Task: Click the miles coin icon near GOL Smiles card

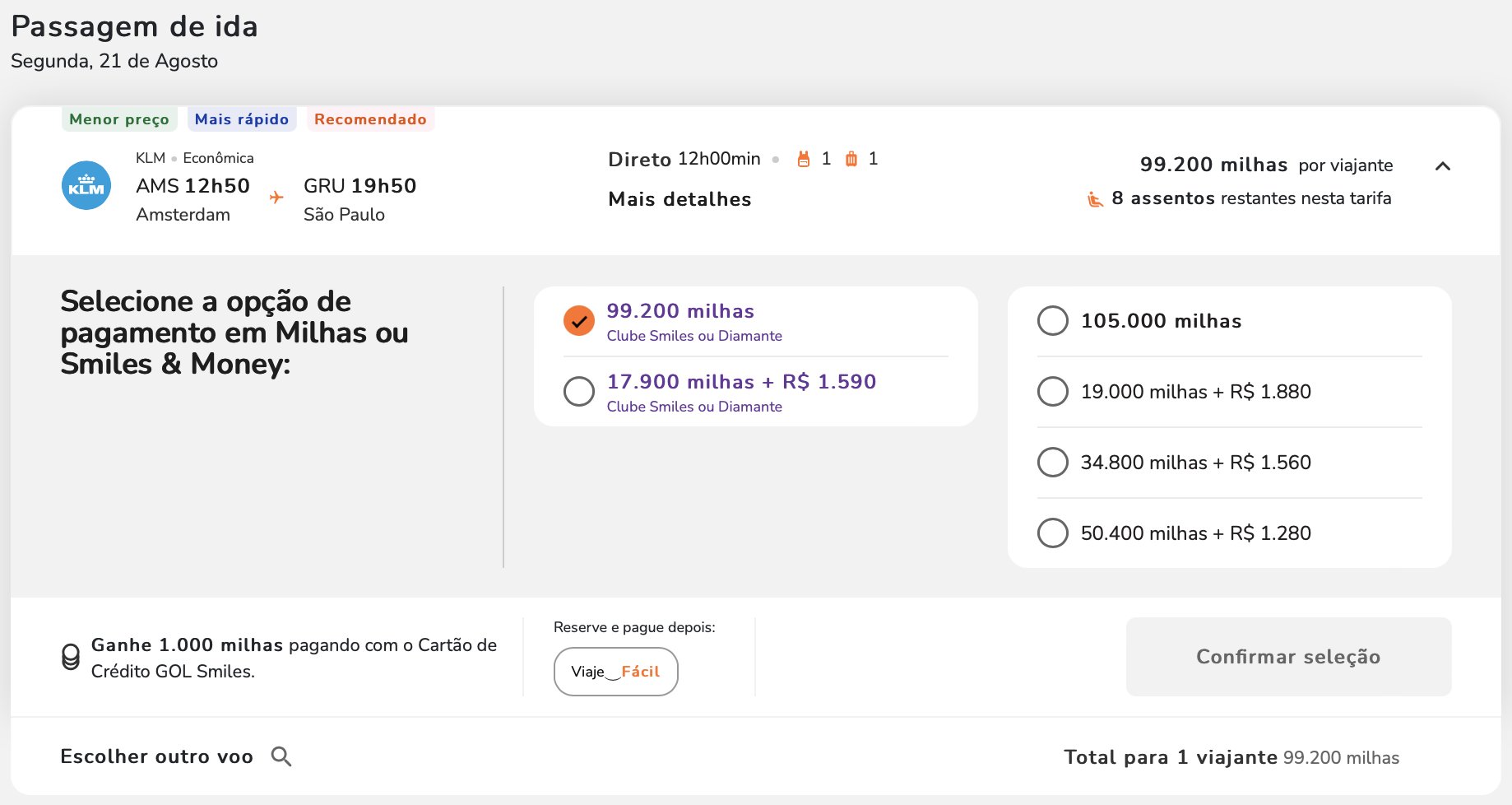Action: 72,657
